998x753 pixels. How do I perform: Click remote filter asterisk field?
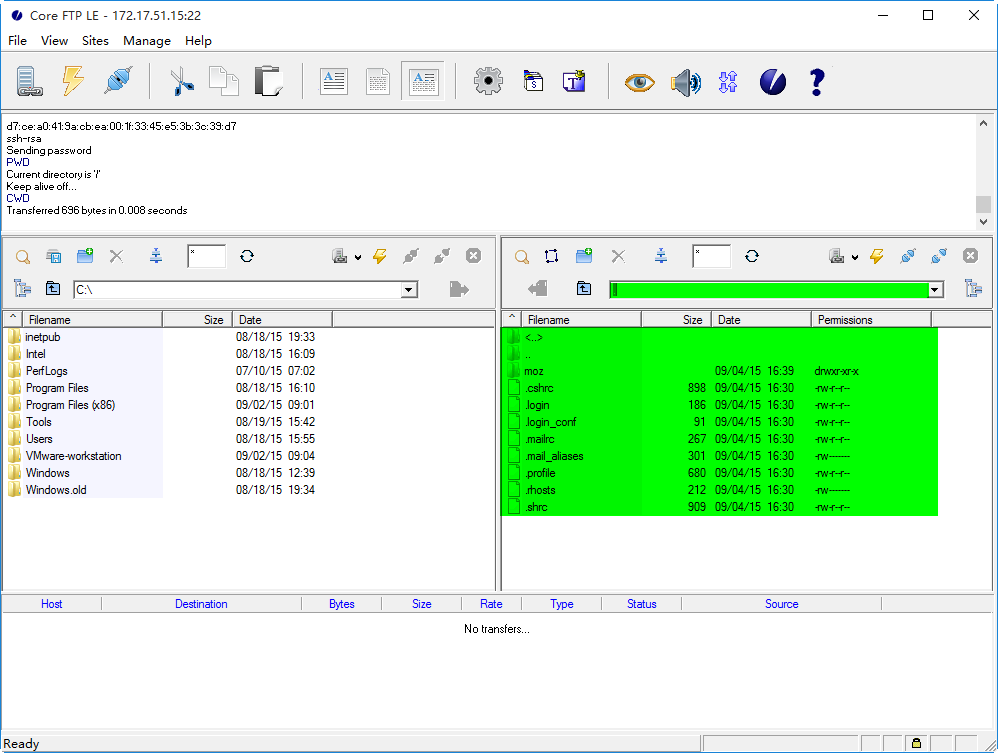pos(712,257)
